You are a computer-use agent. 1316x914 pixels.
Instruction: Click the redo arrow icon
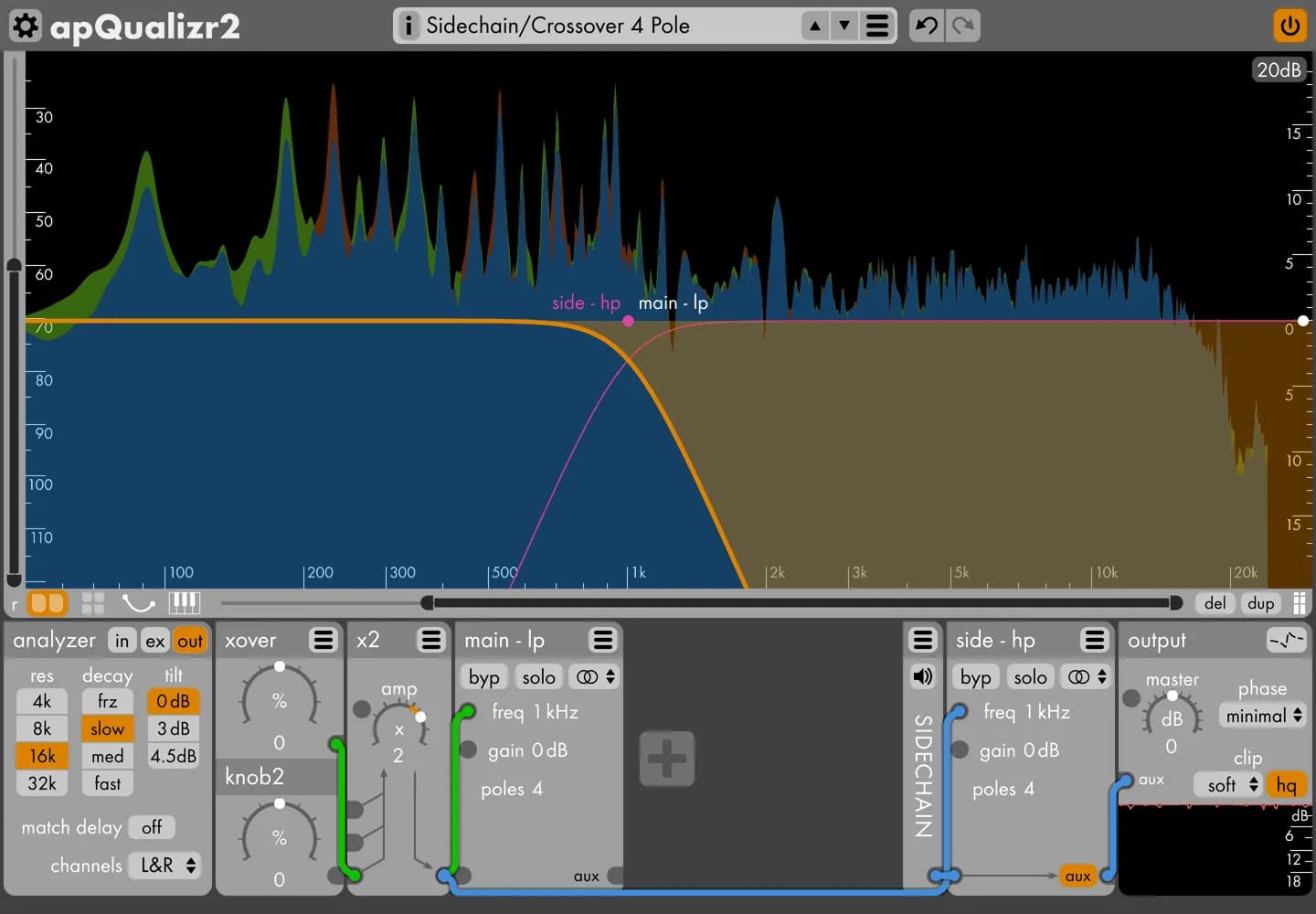pyautogui.click(x=962, y=26)
